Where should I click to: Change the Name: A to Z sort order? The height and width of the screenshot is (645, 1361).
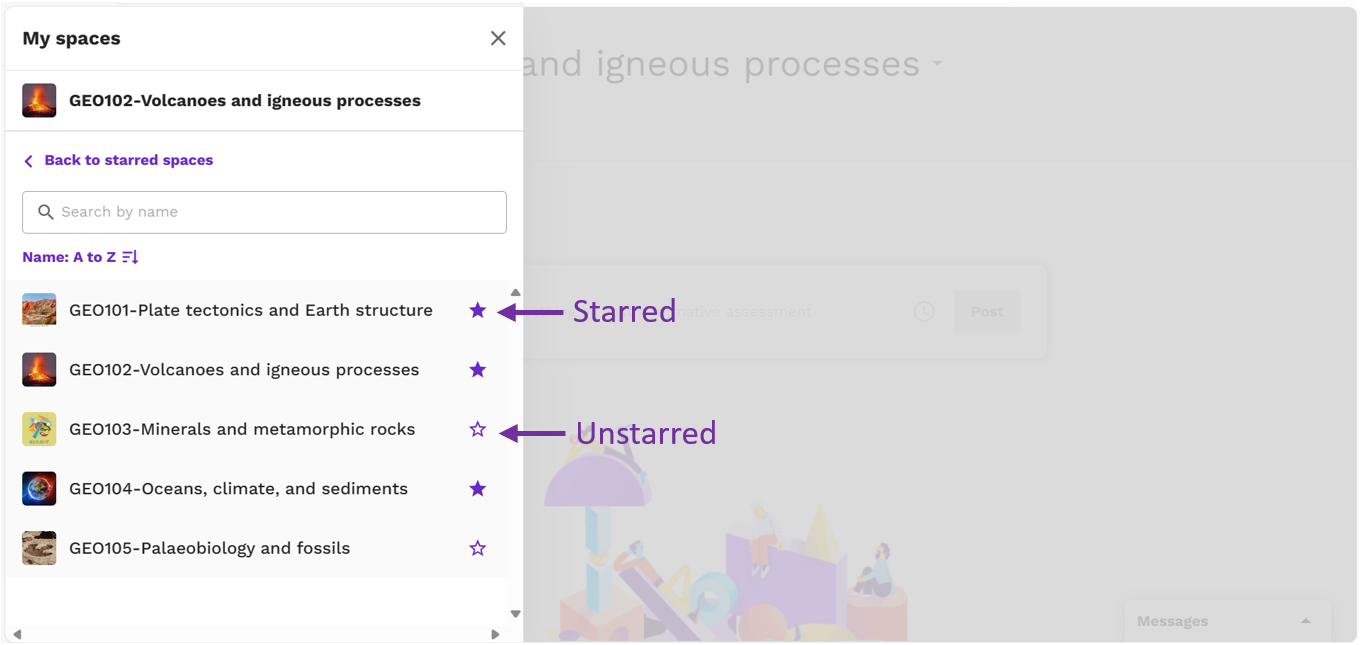[x=80, y=257]
